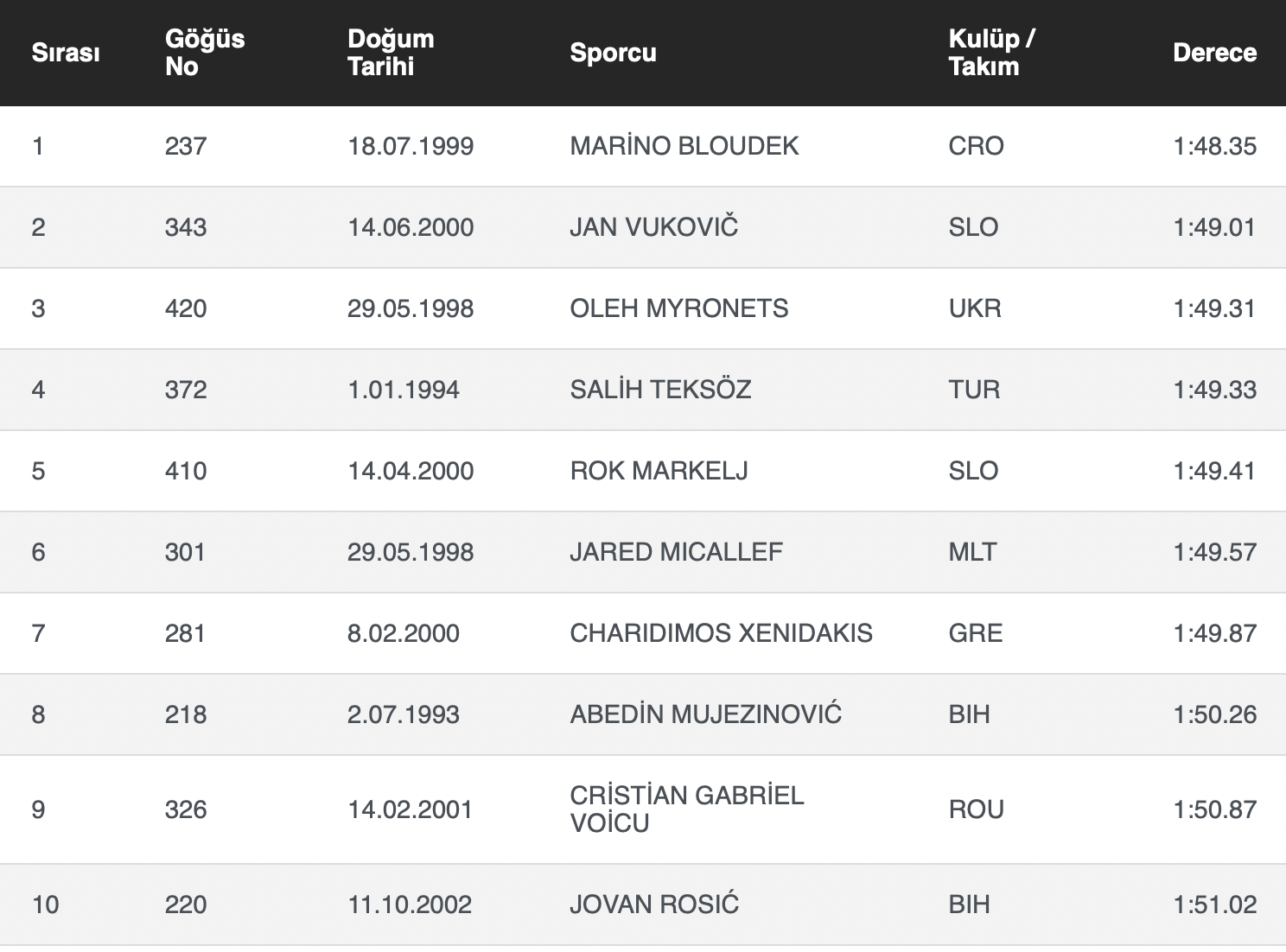
Task: Click the Derece column header
Action: click(1214, 53)
